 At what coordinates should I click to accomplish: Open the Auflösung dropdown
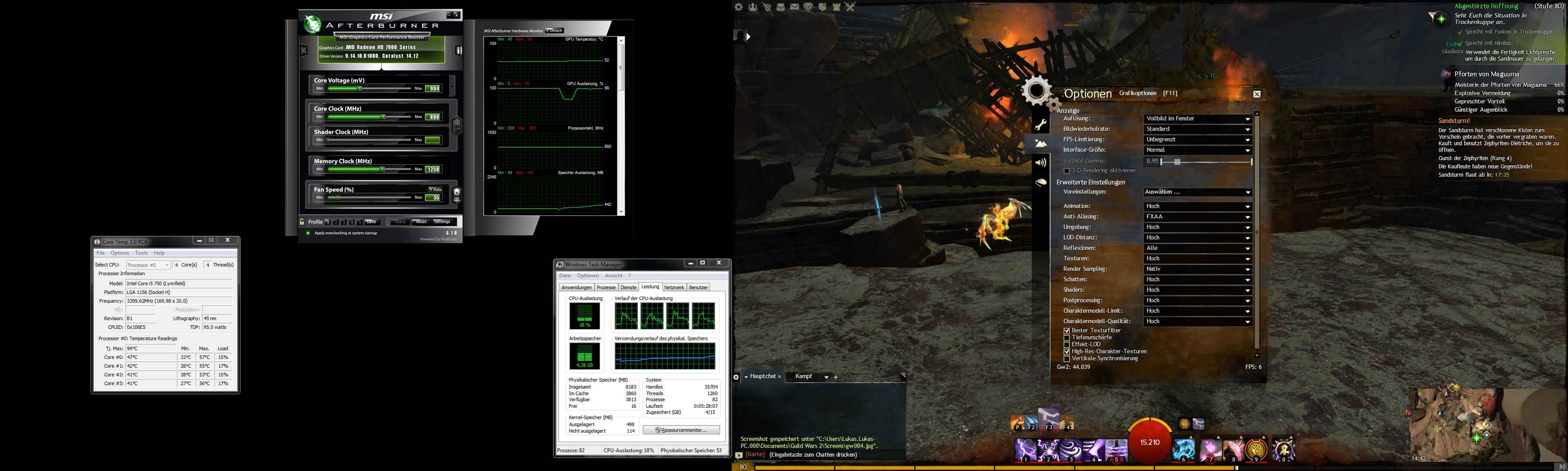pyautogui.click(x=1197, y=119)
